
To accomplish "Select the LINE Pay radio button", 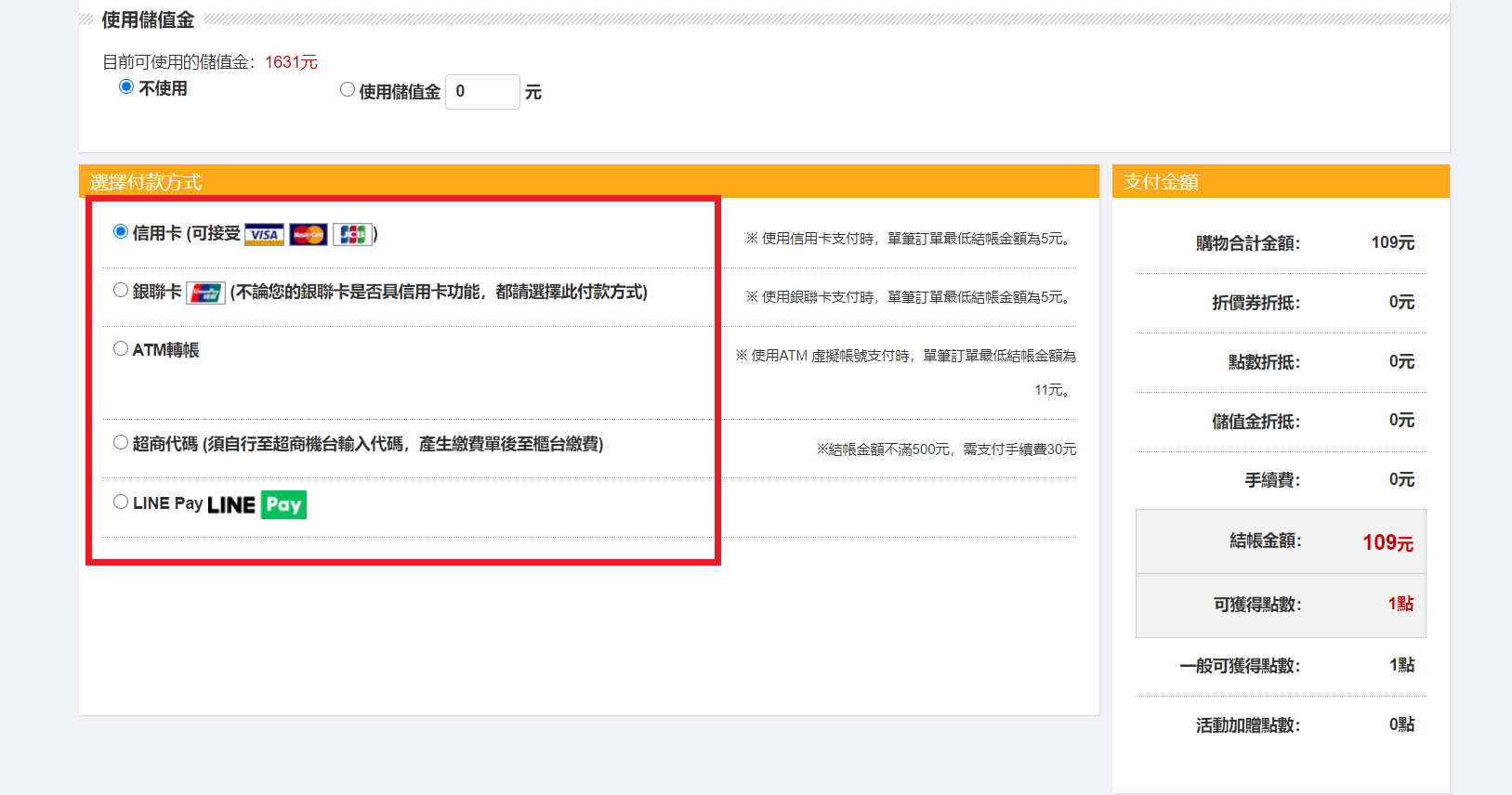I will coord(121,502).
